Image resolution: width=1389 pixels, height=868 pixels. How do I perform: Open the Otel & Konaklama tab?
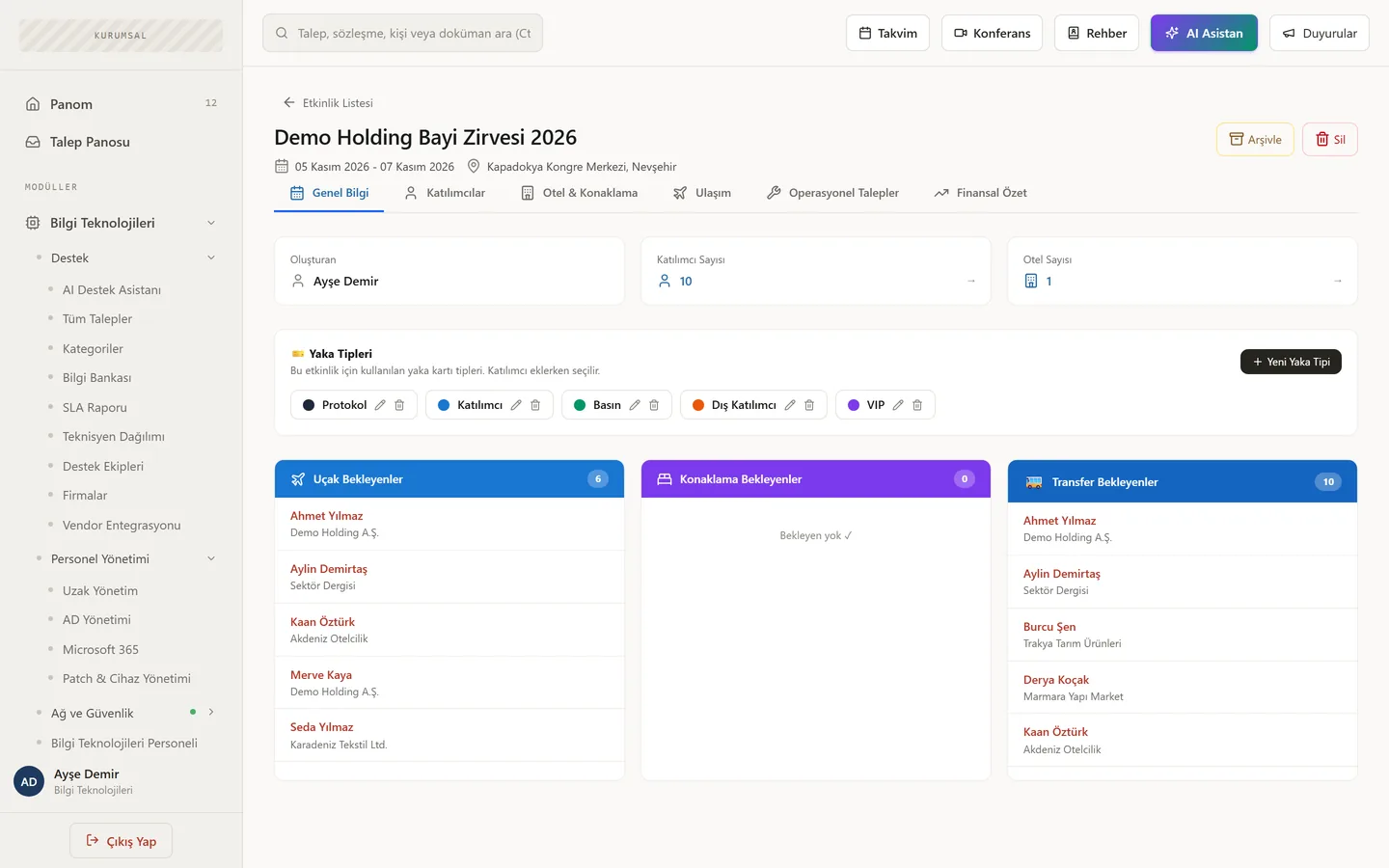579,193
